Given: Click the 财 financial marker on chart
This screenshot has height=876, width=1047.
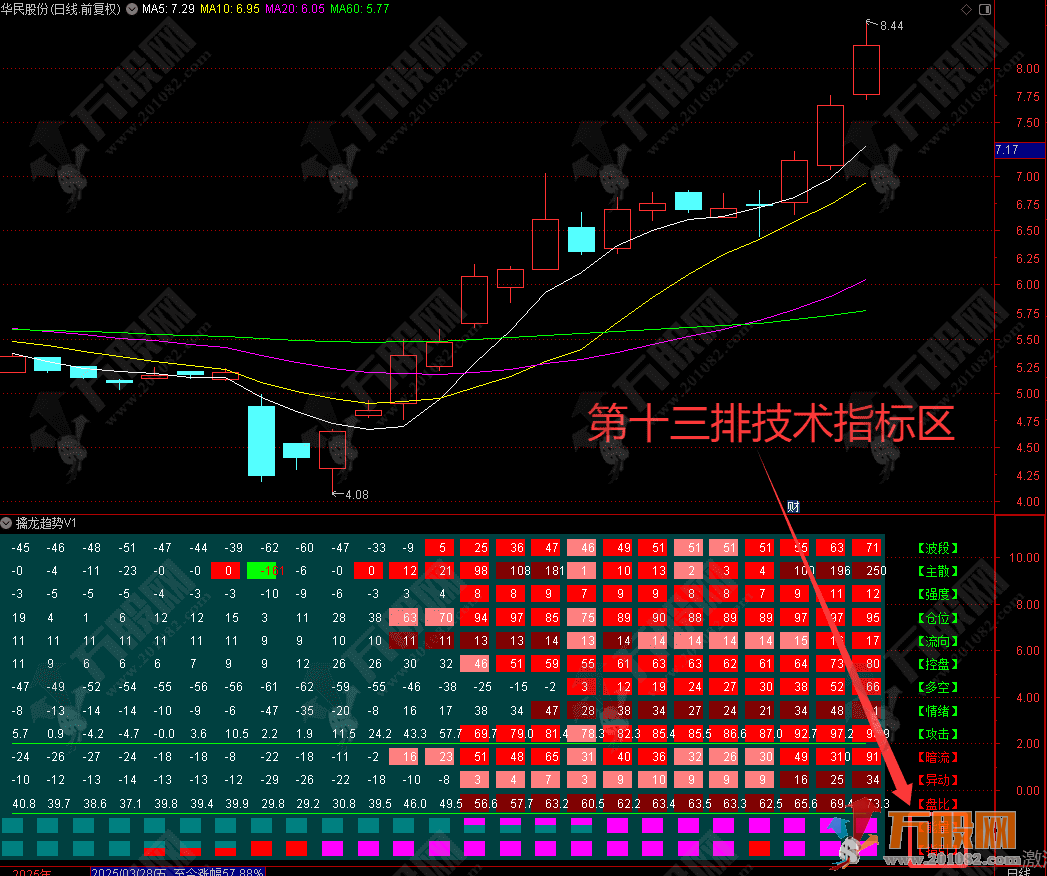Looking at the screenshot, I should point(793,507).
